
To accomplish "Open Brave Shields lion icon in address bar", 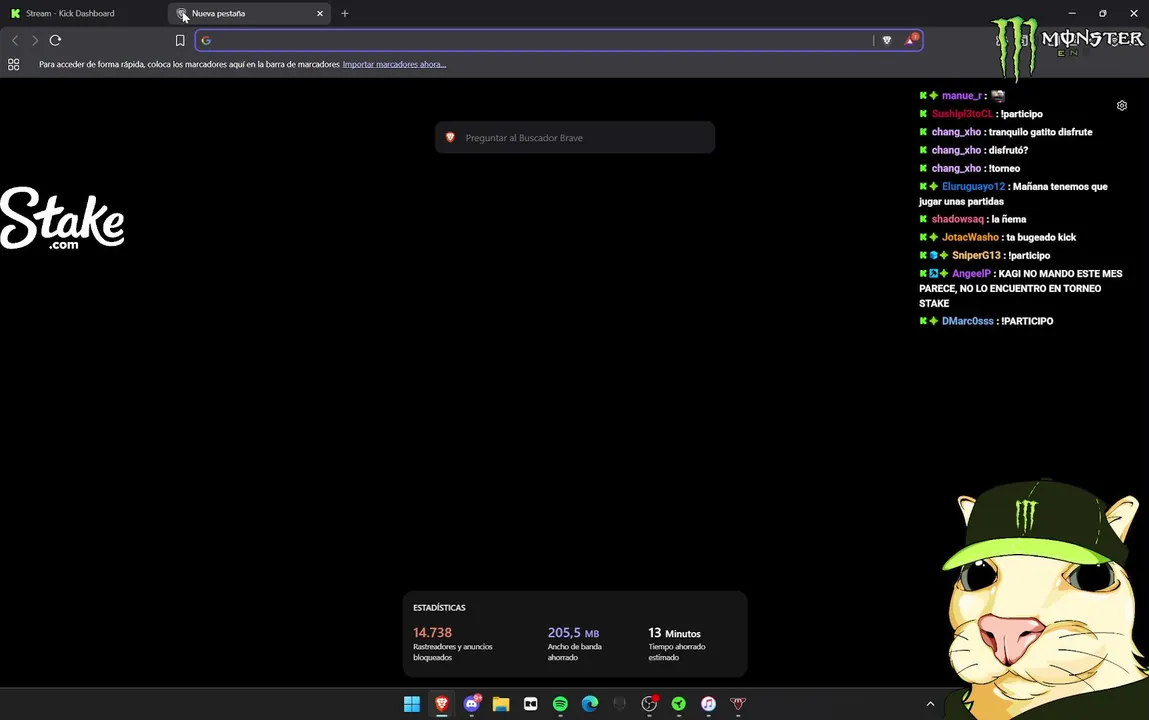I will (887, 40).
